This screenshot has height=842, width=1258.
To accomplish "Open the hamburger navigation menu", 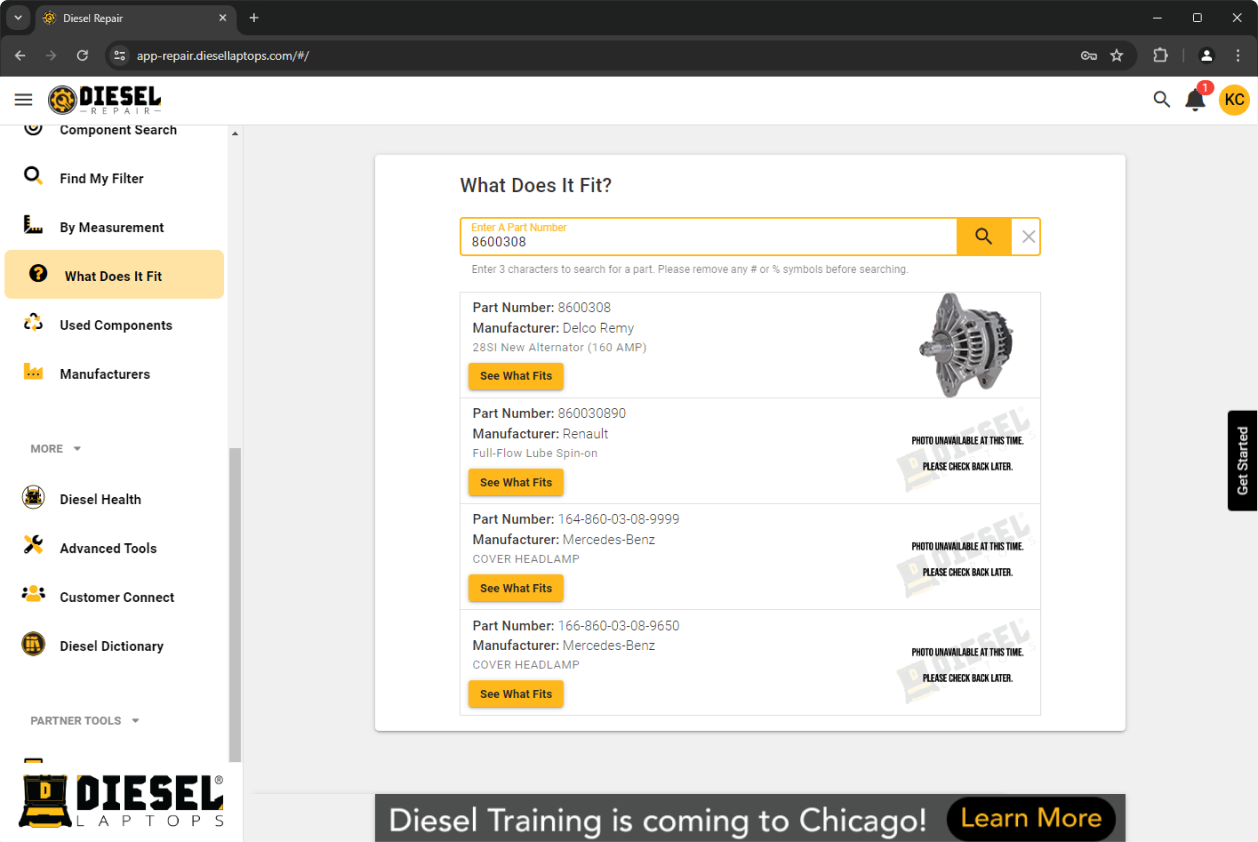I will click(23, 99).
